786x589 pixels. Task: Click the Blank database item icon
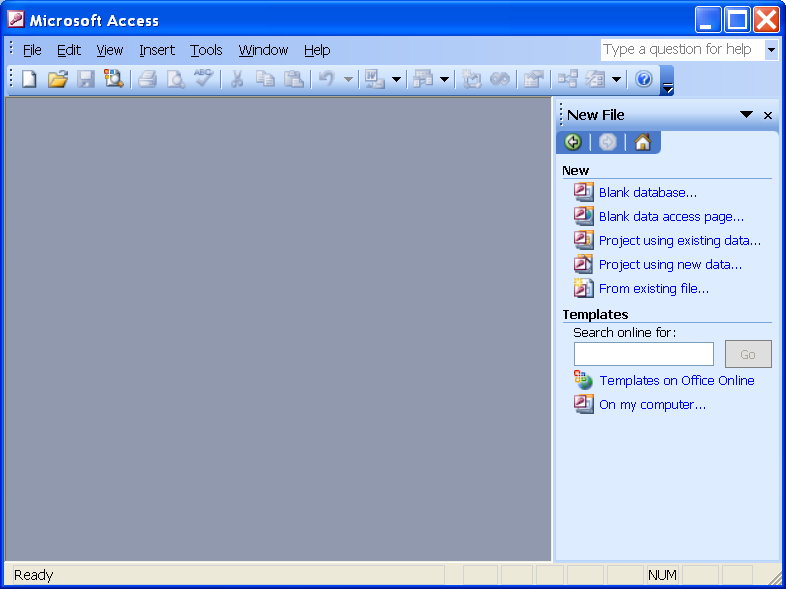(583, 192)
